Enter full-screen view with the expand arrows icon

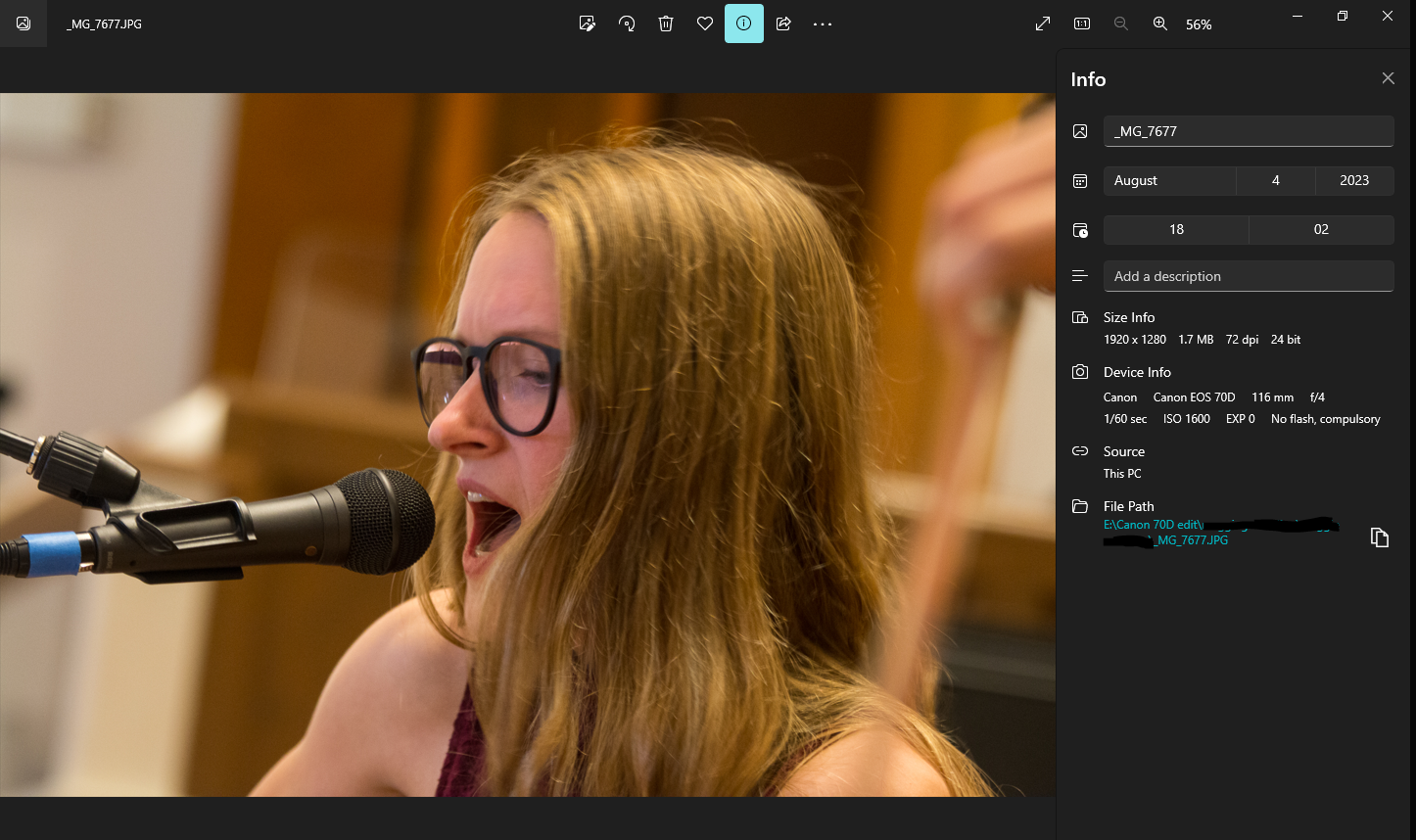(1043, 23)
